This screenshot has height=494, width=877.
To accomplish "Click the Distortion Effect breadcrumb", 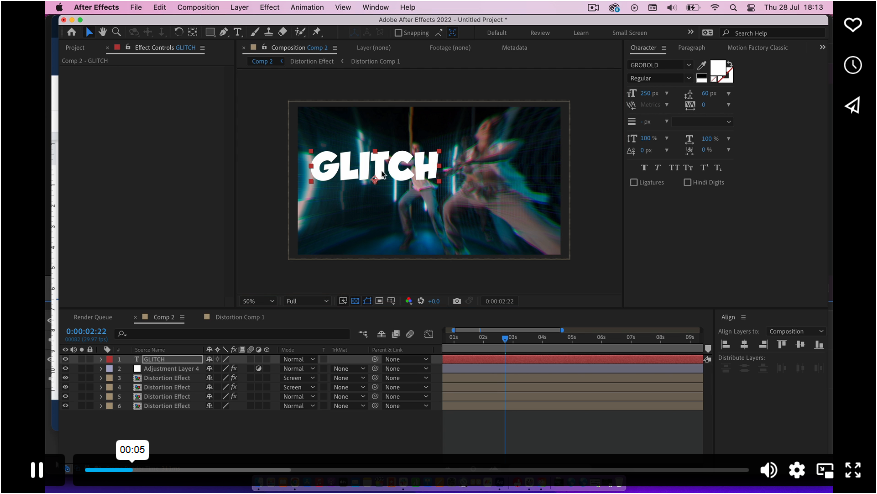I will [312, 62].
